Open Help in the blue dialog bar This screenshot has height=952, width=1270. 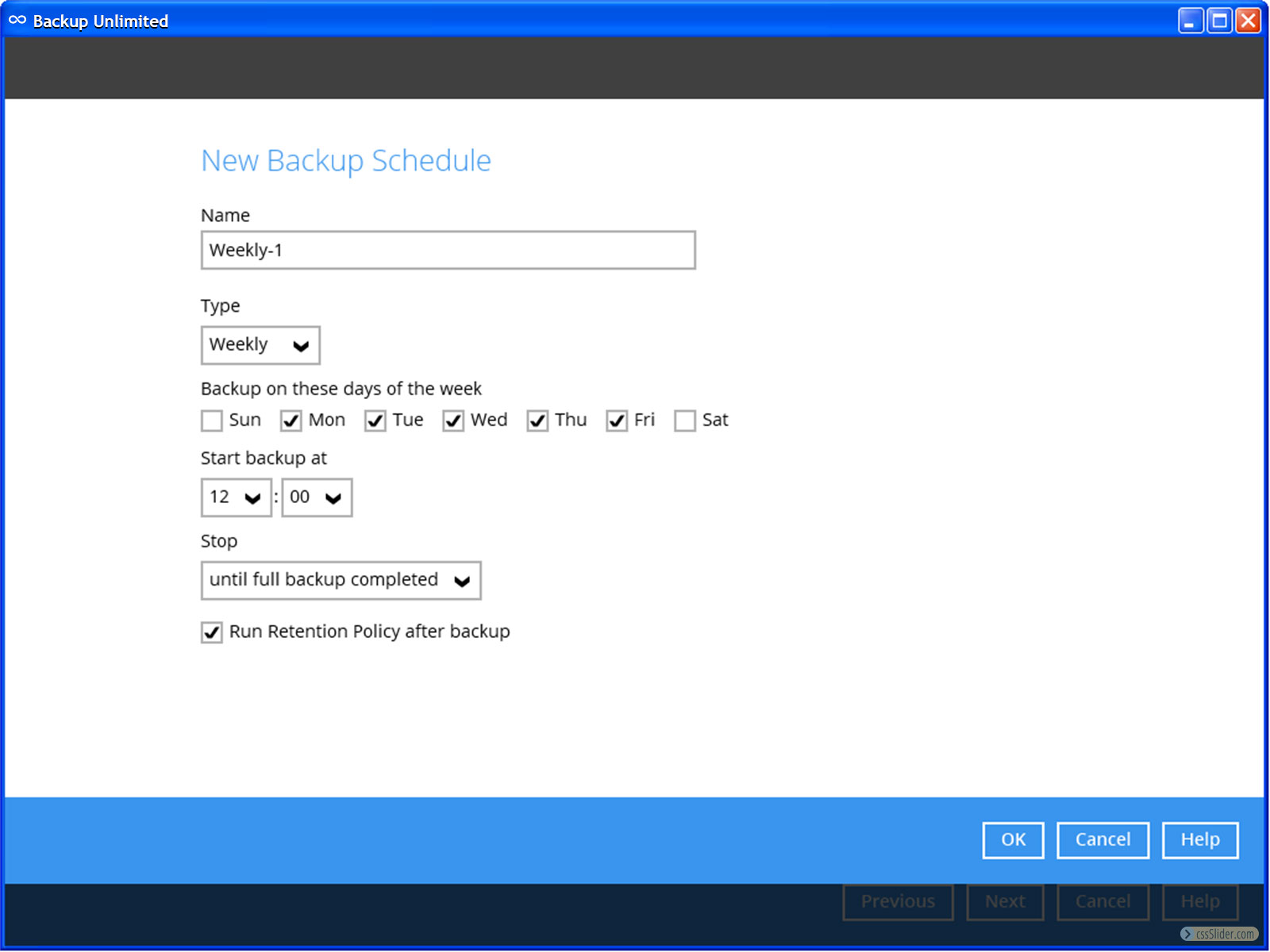[1199, 840]
